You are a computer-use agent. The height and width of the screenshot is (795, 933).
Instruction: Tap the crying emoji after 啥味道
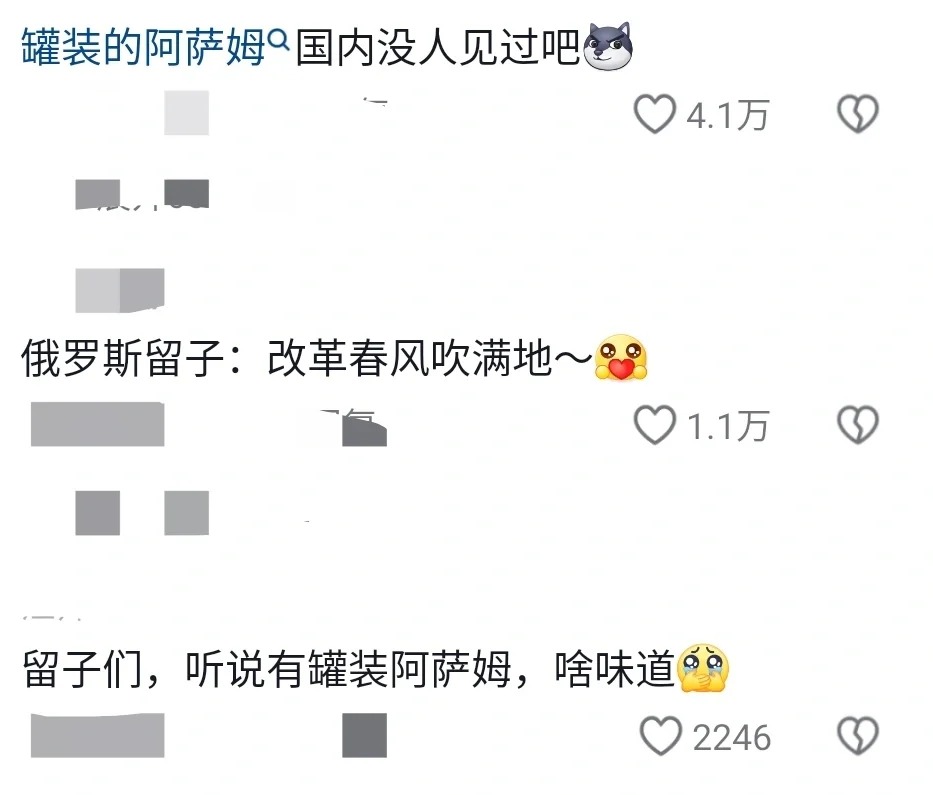703,668
